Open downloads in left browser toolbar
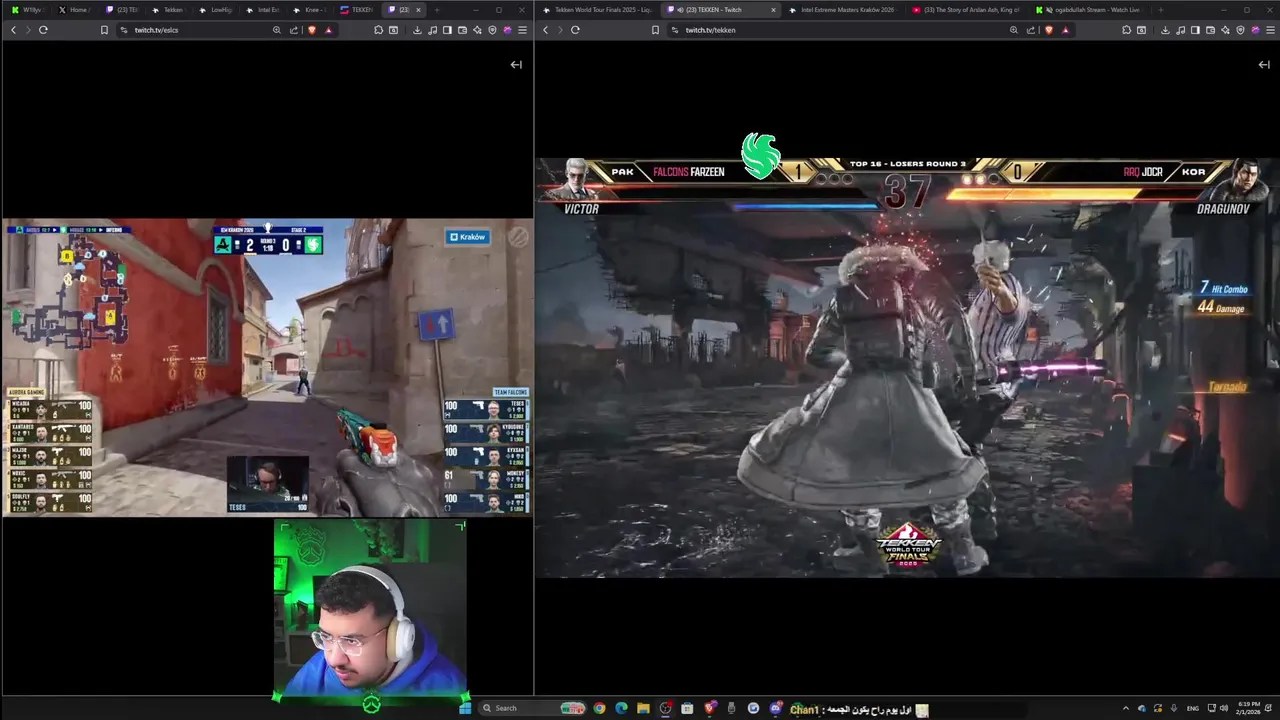The width and height of the screenshot is (1280, 720). point(417,30)
